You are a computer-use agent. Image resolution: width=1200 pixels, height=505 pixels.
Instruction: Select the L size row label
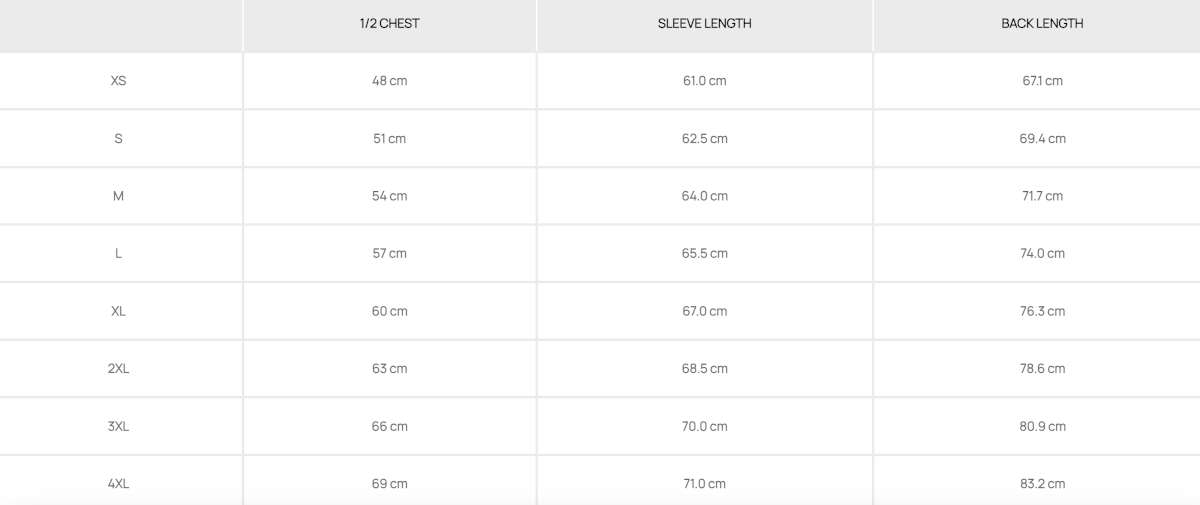pyautogui.click(x=118, y=253)
